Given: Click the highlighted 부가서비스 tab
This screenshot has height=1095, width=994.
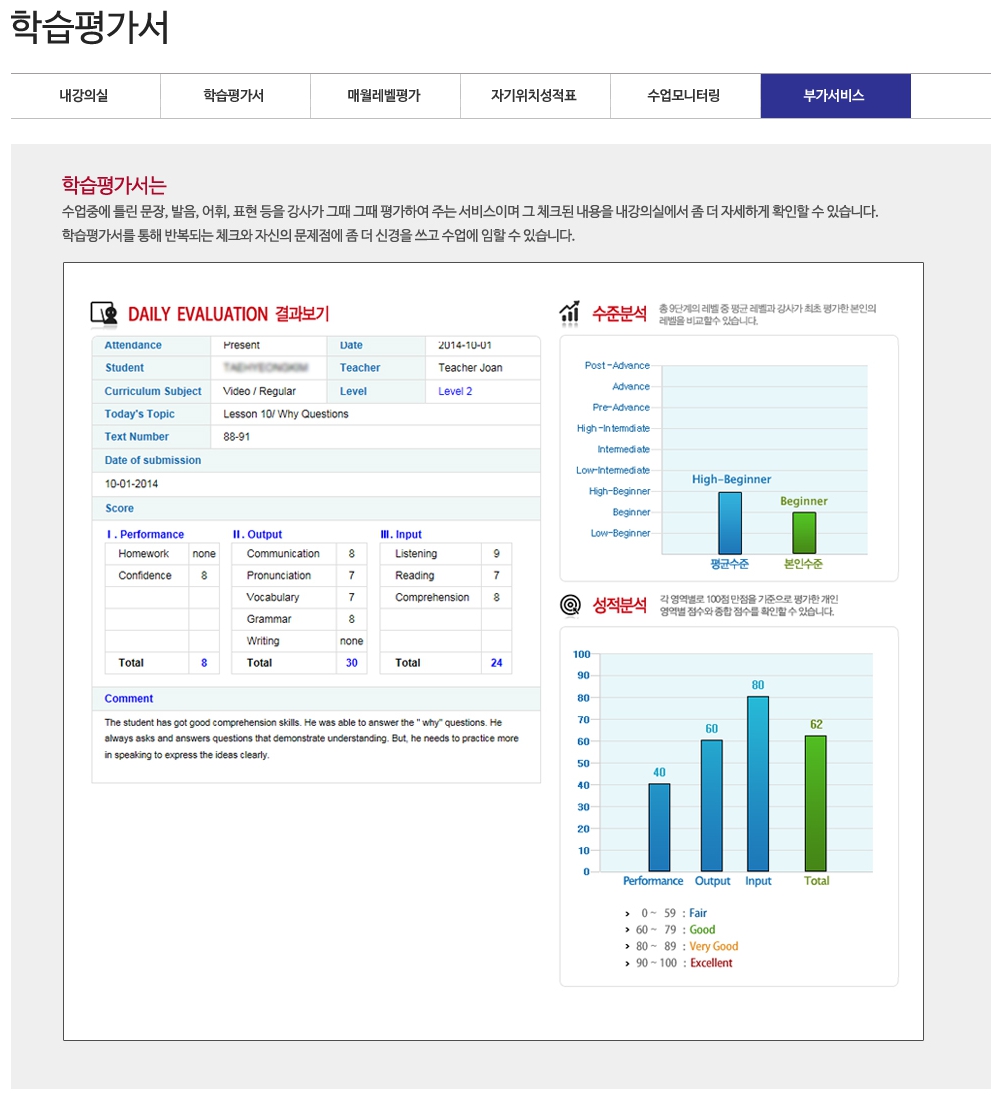Looking at the screenshot, I should 834,96.
